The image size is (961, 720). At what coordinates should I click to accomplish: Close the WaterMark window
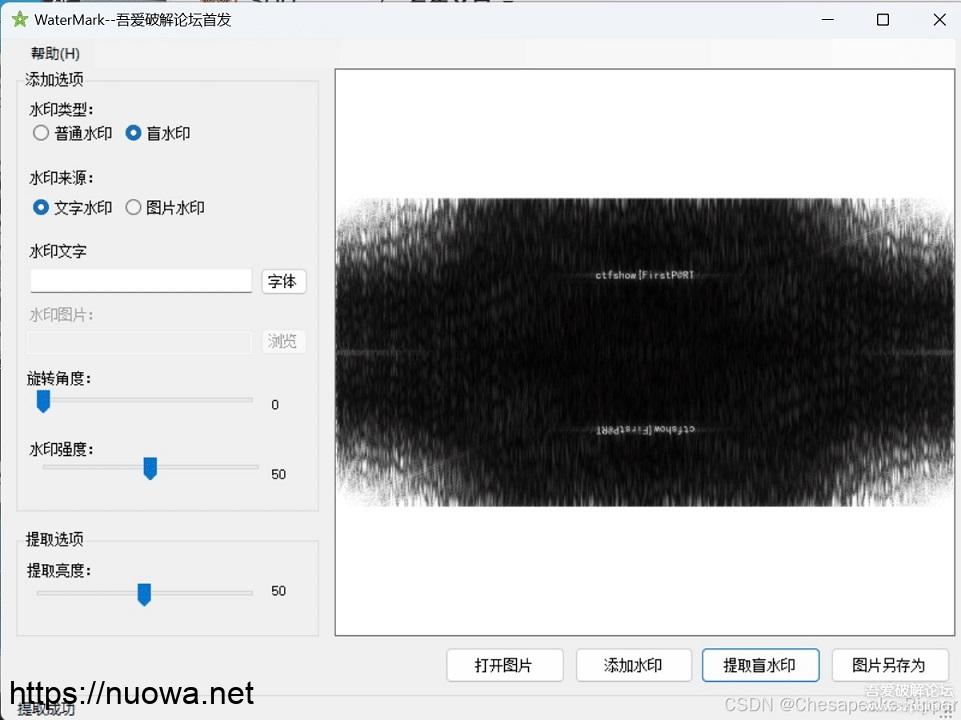point(939,20)
